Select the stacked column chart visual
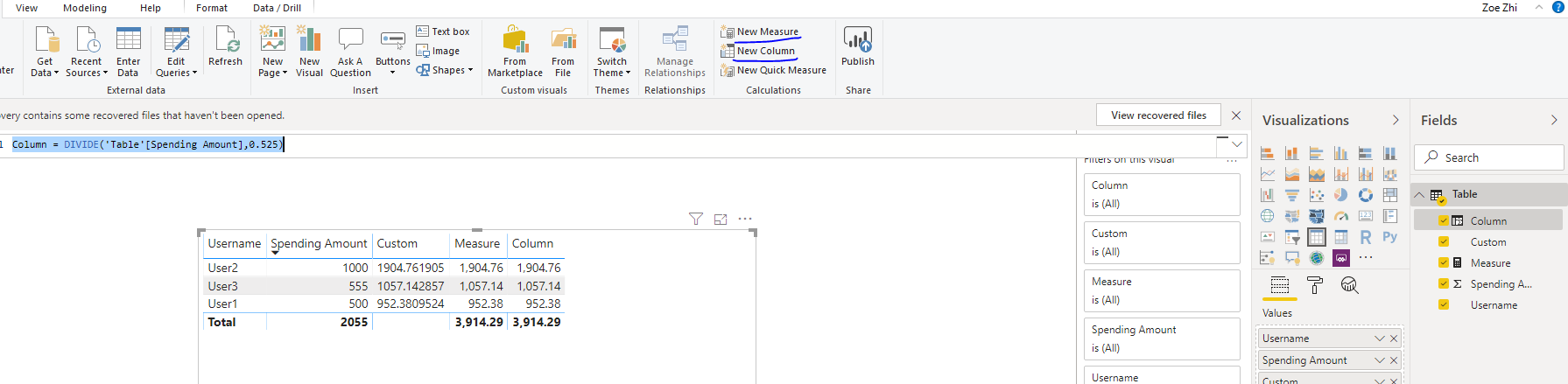This screenshot has width=1568, height=384. [1291, 153]
